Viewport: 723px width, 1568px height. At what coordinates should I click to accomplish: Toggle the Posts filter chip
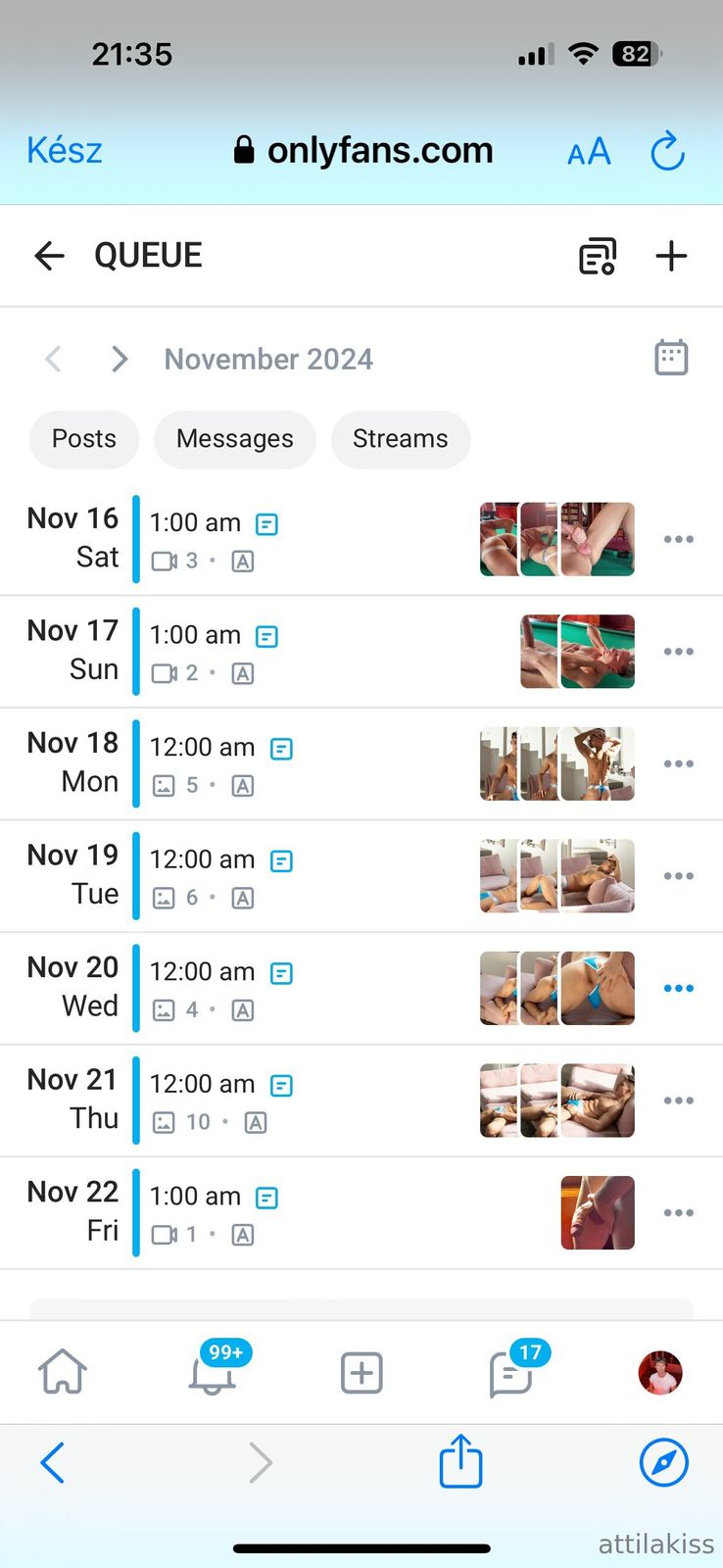coord(84,439)
